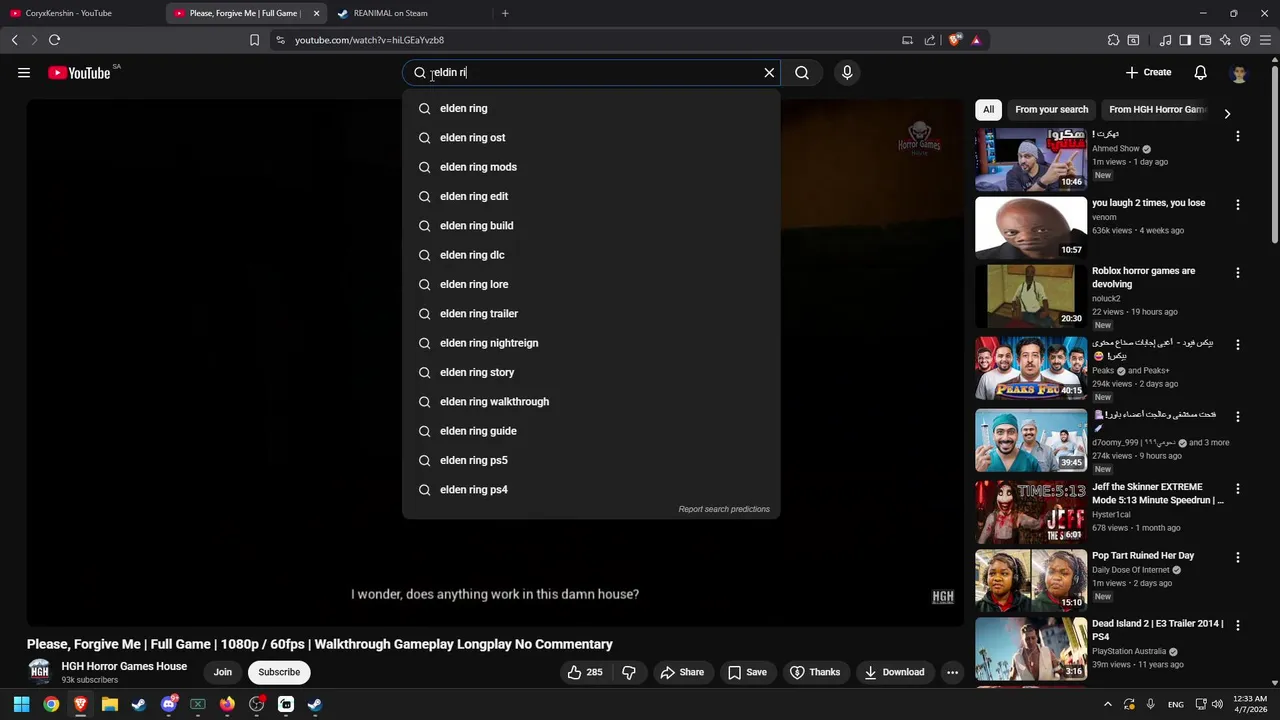Open OBS Studio from taskbar
This screenshot has width=1280, height=720.
257,704
